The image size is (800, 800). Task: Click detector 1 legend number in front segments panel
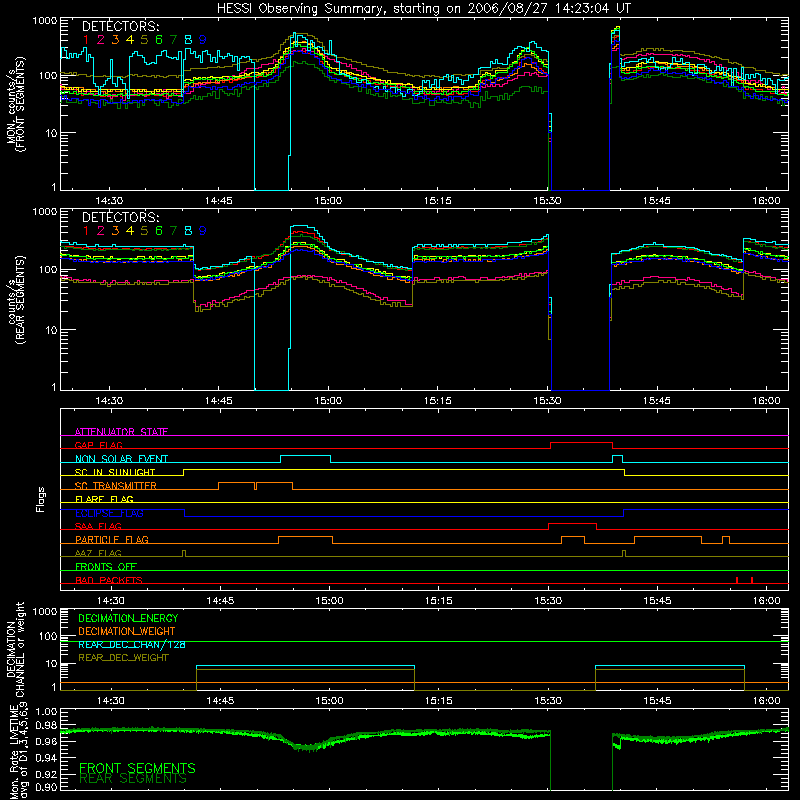[86, 40]
